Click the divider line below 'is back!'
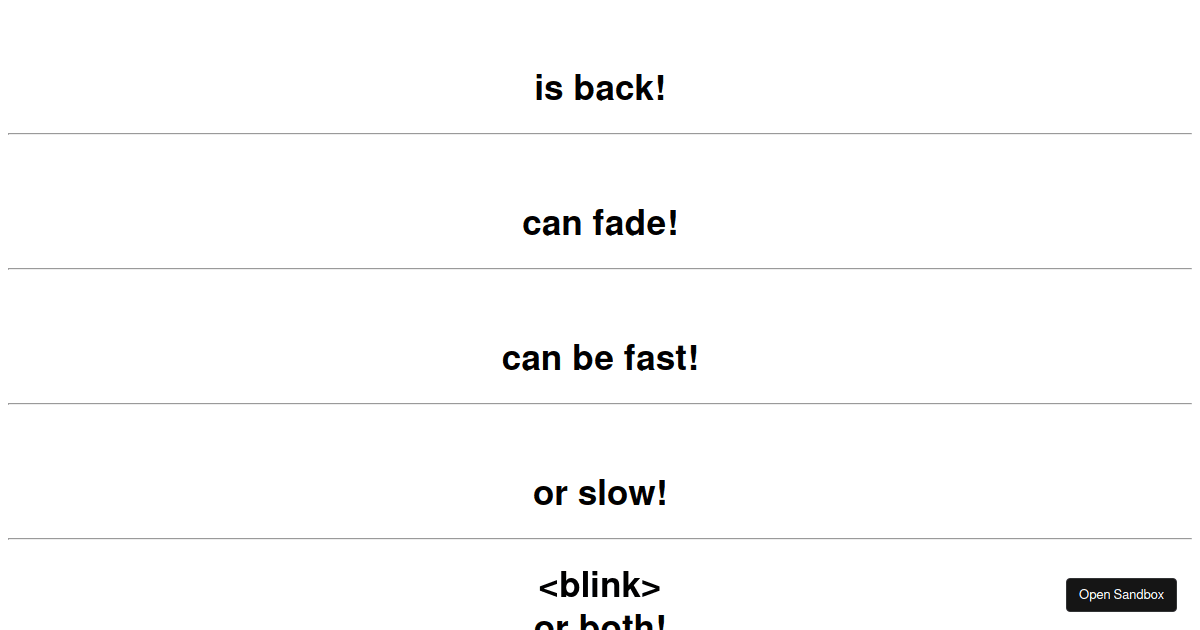This screenshot has width=1200, height=630. pos(599,133)
